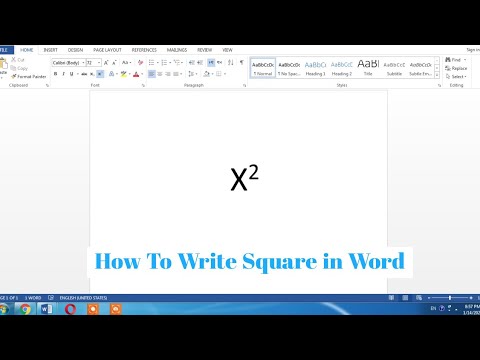
Task: Switch to Web Layout view icon
Action: [419, 298]
